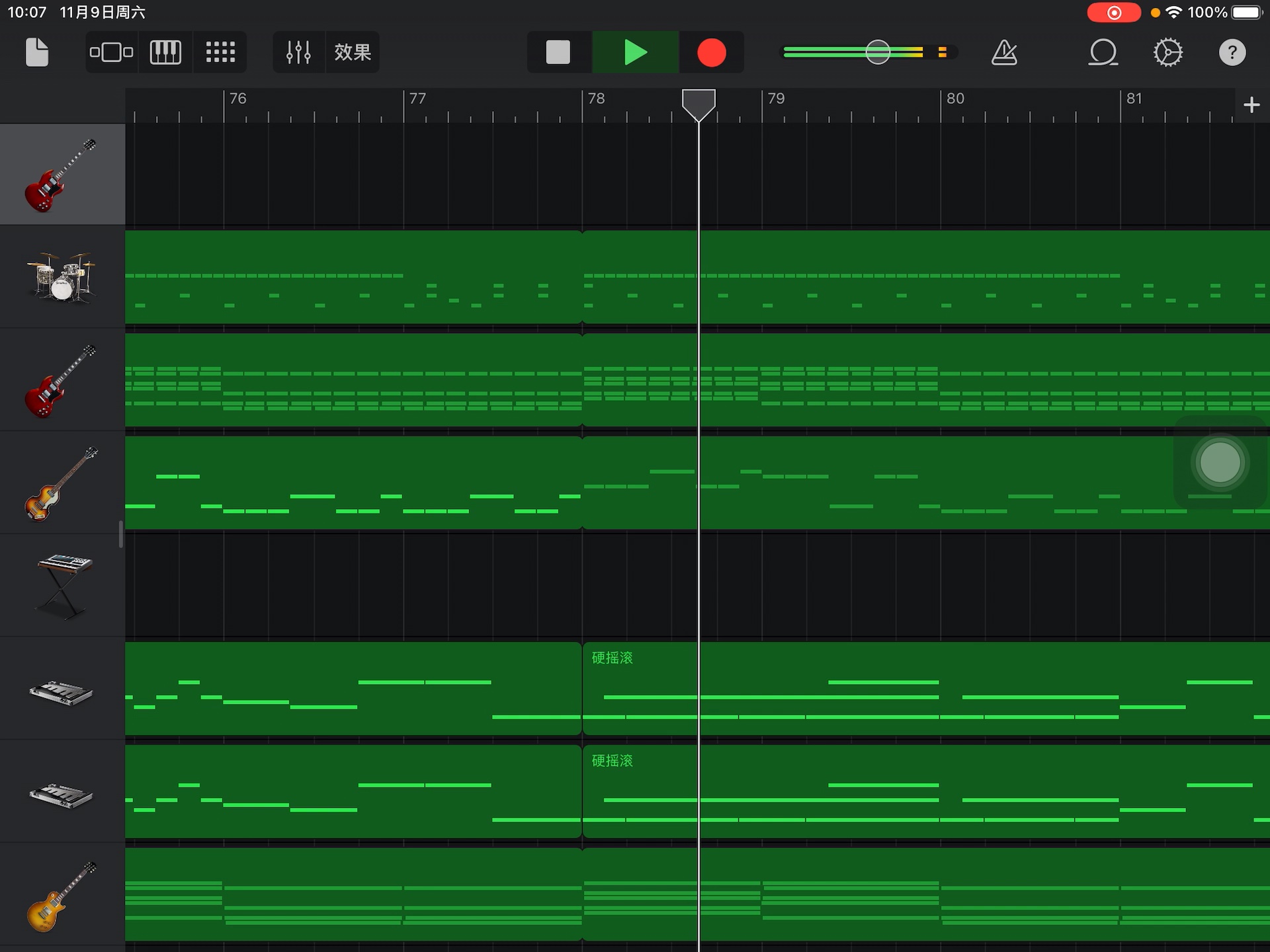Select the second 硬摇滚 region label
1270x952 pixels.
click(x=612, y=761)
